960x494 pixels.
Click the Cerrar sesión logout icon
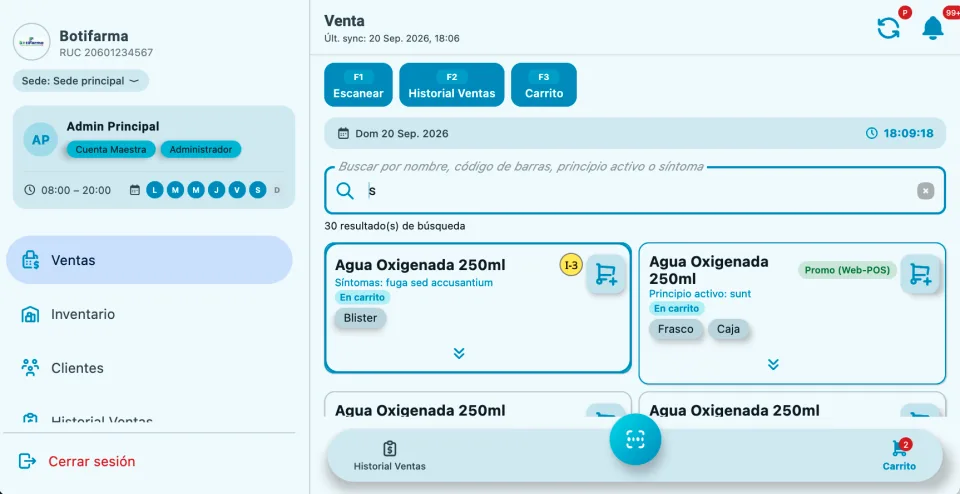(27, 461)
